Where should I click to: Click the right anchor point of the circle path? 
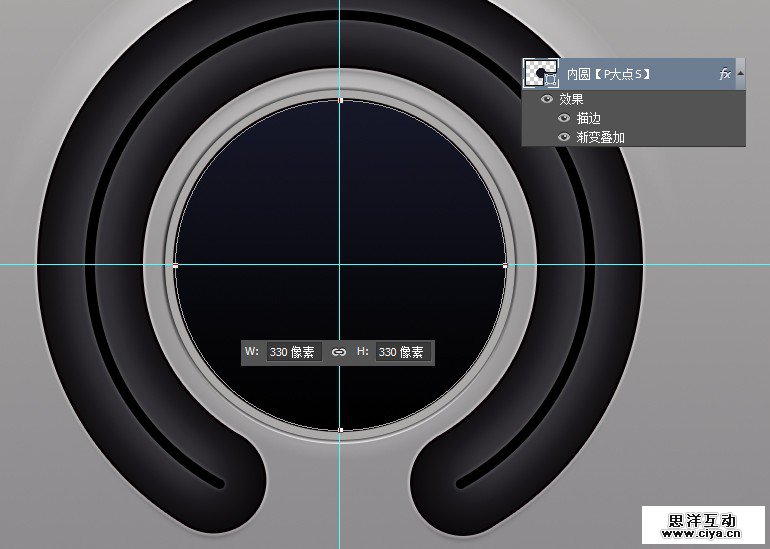506,265
